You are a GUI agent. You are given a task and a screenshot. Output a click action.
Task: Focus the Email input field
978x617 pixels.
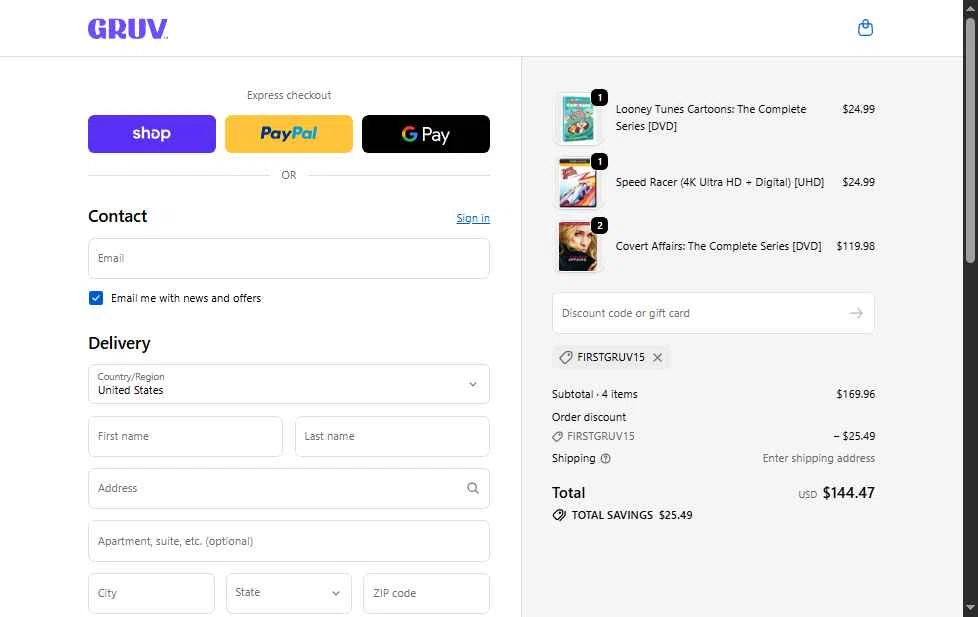tap(289, 258)
